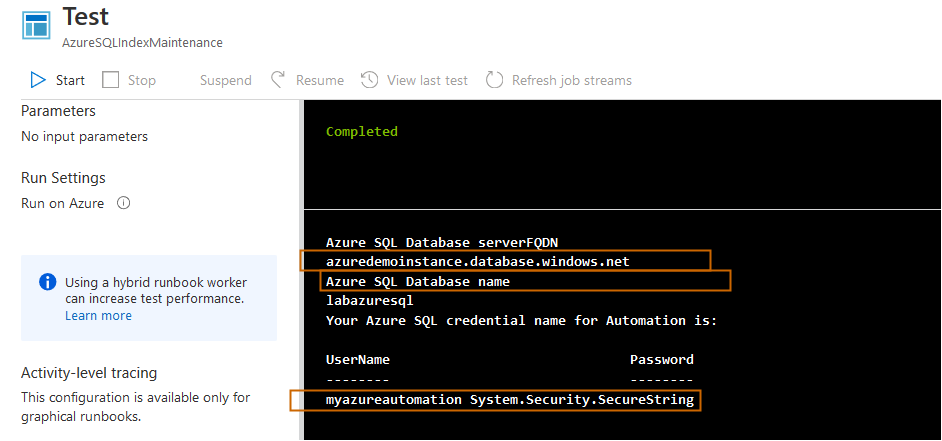Open the Learn more link
The height and width of the screenshot is (441, 942).
click(98, 316)
